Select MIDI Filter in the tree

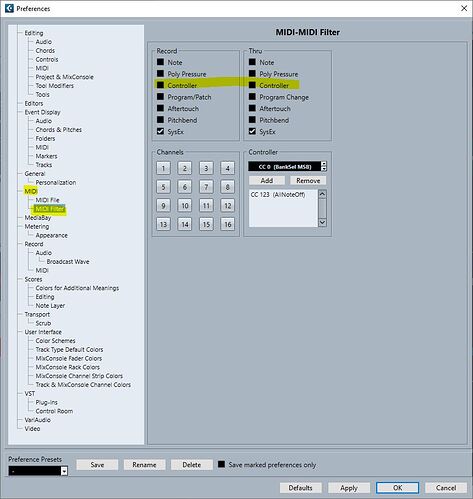pyautogui.click(x=50, y=209)
